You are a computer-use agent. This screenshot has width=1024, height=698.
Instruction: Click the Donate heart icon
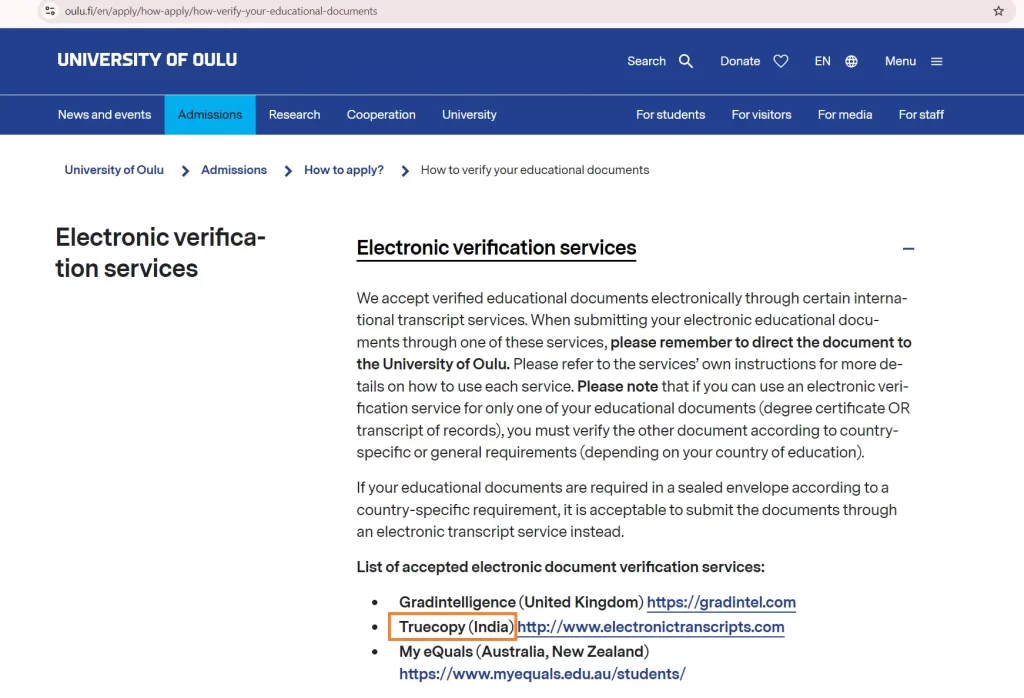780,61
